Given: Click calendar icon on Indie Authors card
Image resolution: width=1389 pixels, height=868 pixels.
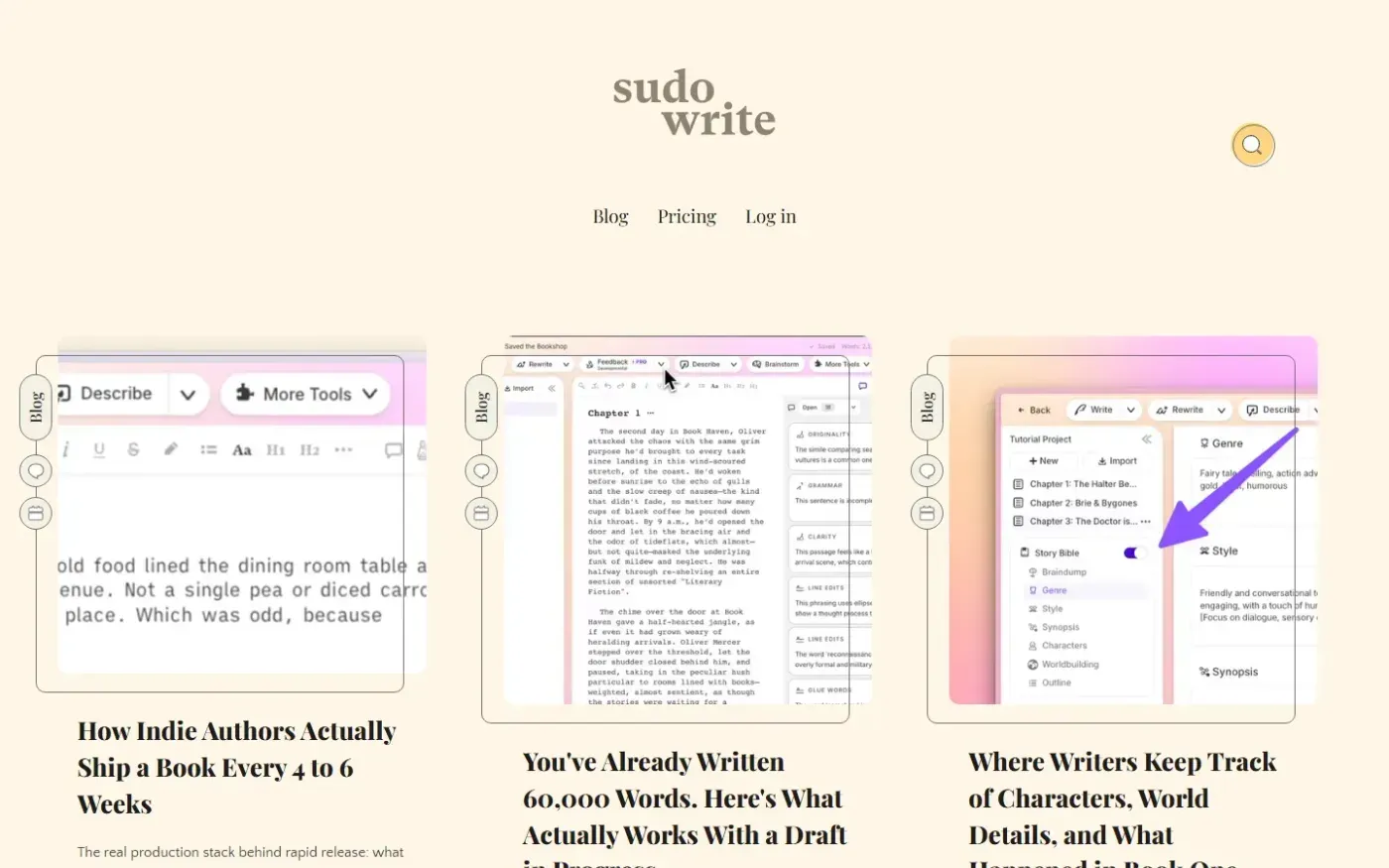Looking at the screenshot, I should (36, 513).
